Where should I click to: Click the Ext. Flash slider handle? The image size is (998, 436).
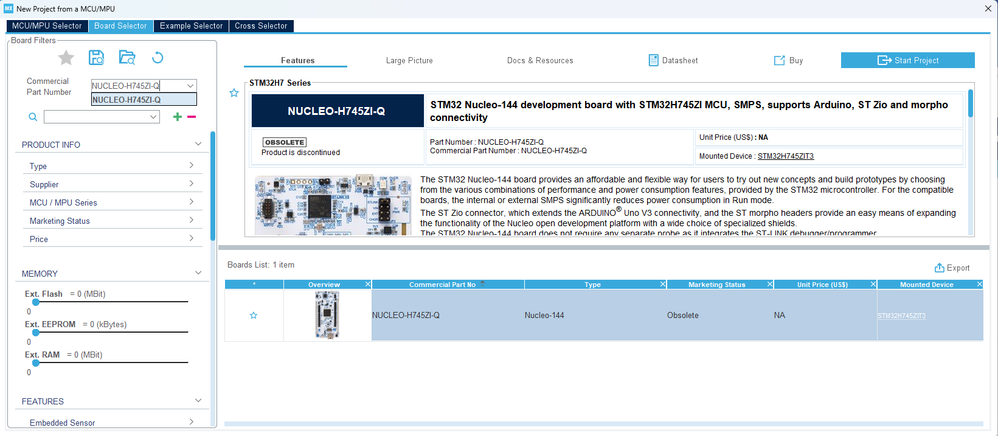(x=36, y=302)
